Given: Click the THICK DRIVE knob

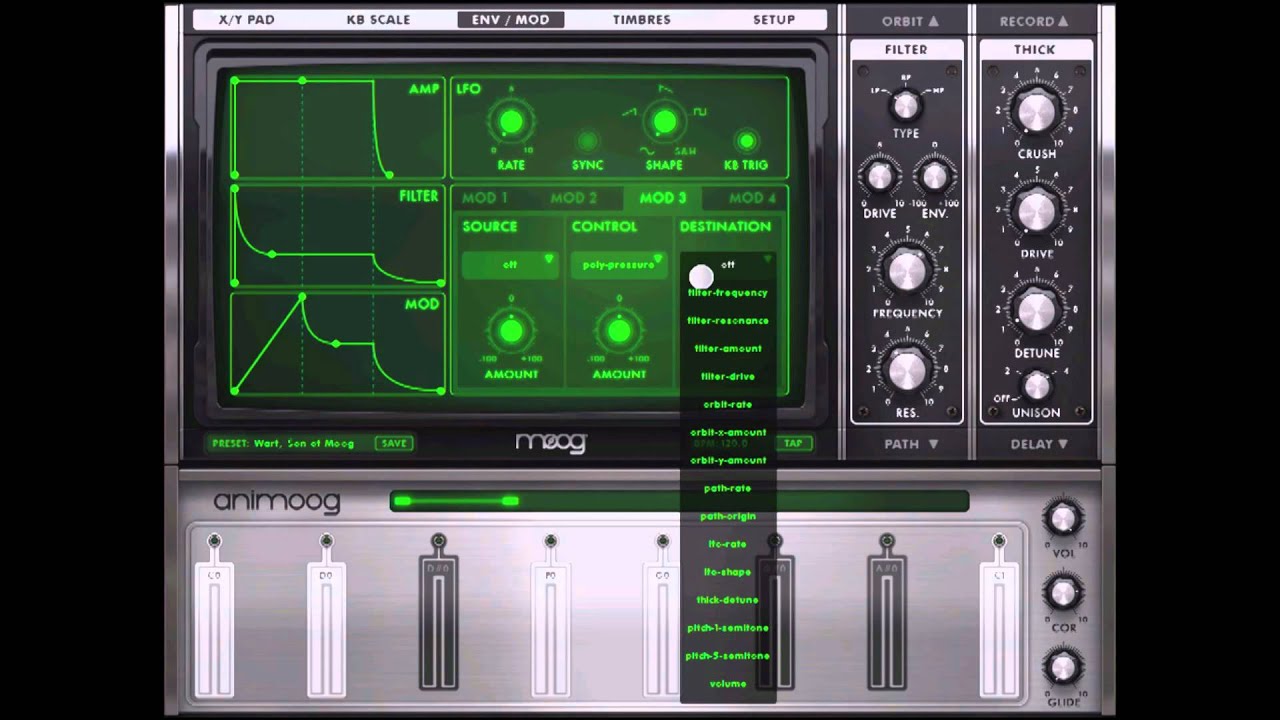Looking at the screenshot, I should [1037, 211].
